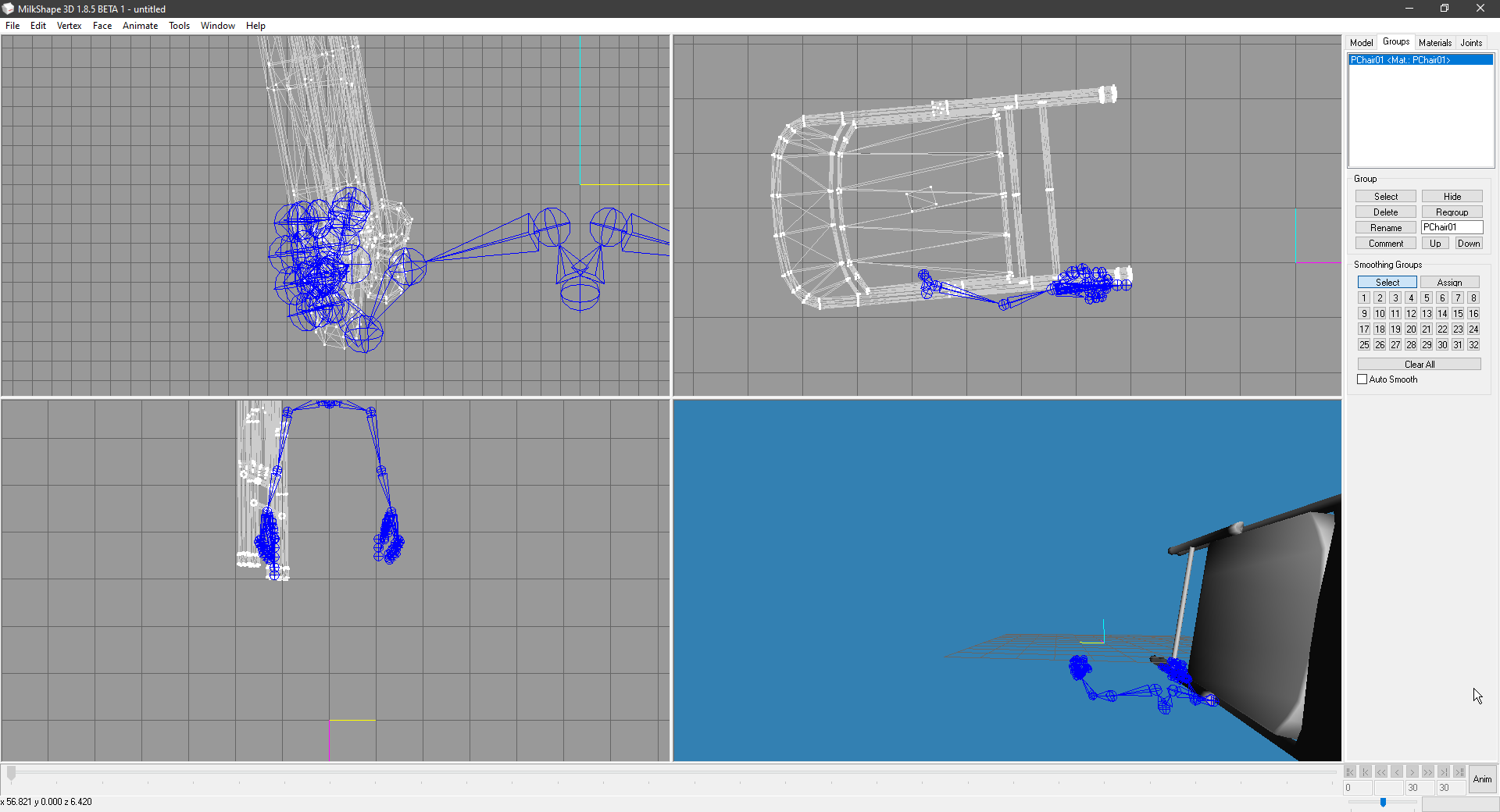Click Clear All smoothing groups
This screenshot has height=812, width=1500.
click(1420, 365)
